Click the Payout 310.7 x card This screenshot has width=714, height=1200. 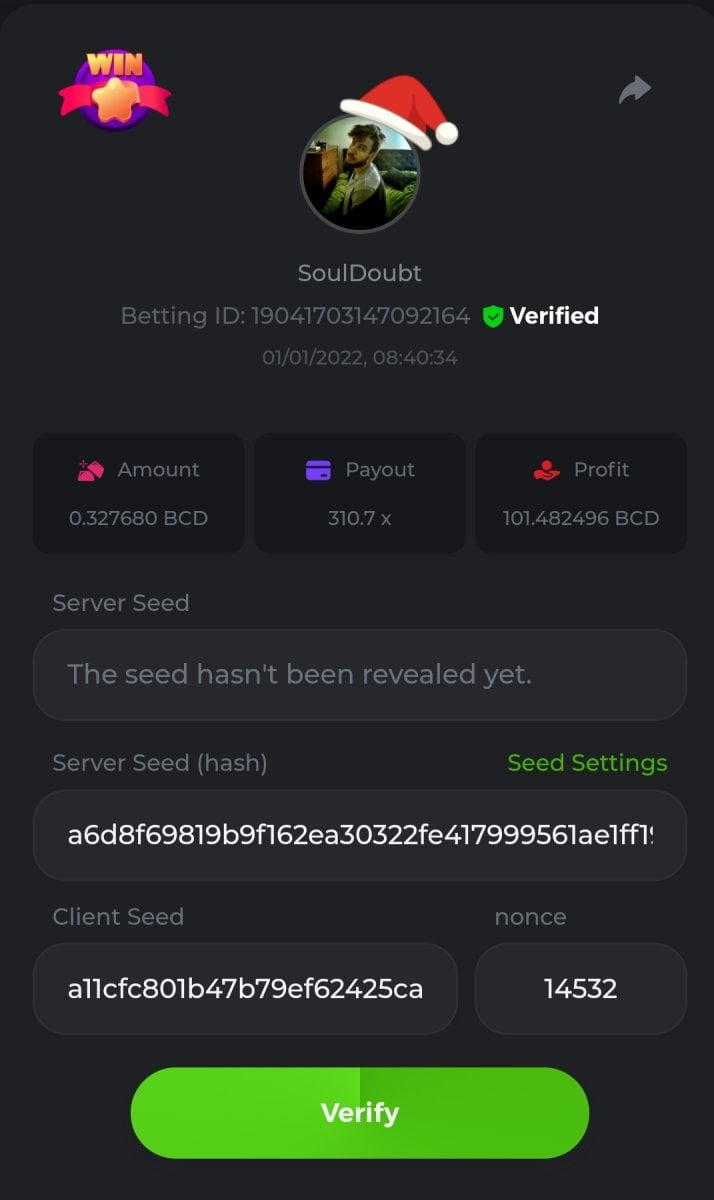(360, 493)
